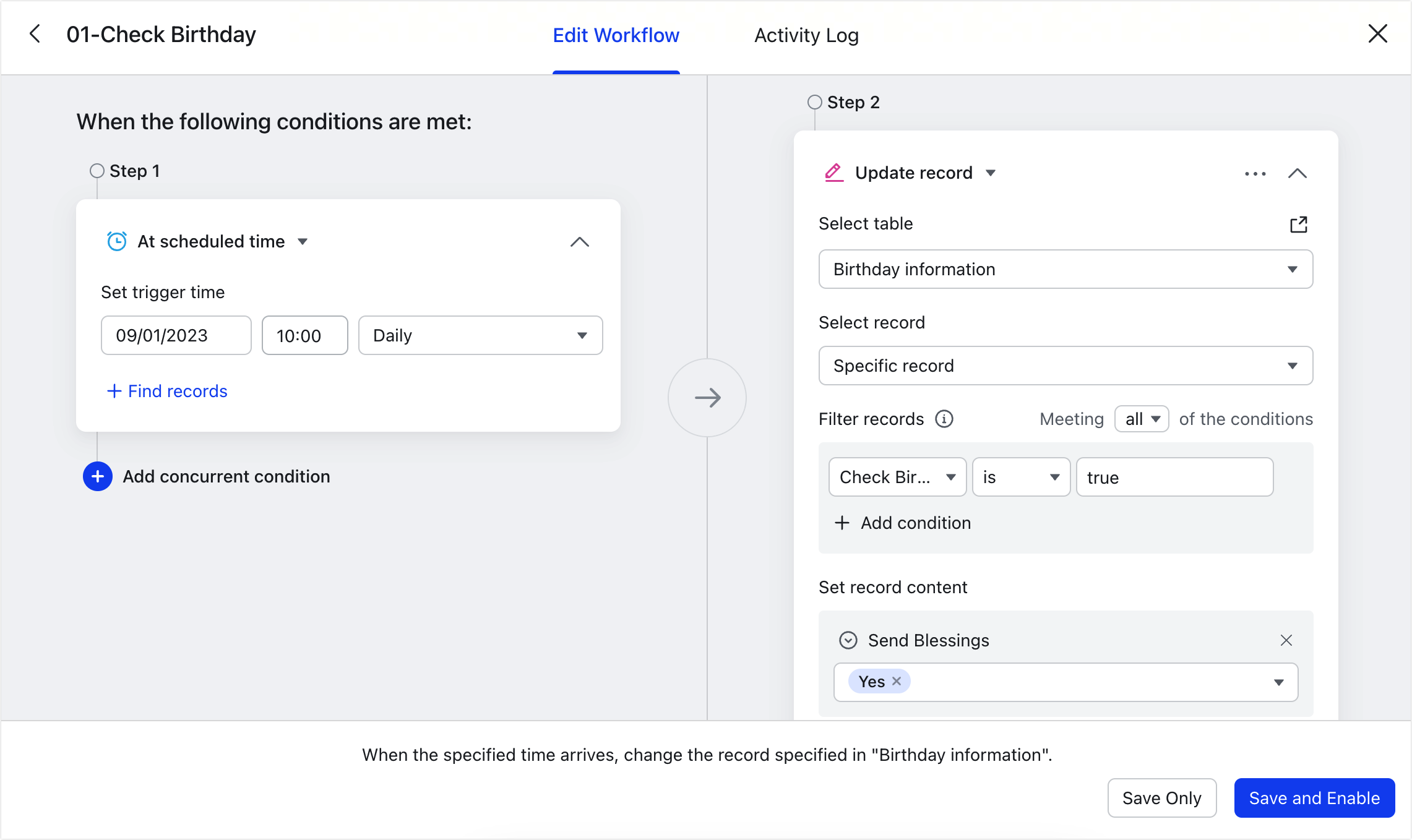The height and width of the screenshot is (840, 1412).
Task: Collapse the Update record panel
Action: point(1298,174)
